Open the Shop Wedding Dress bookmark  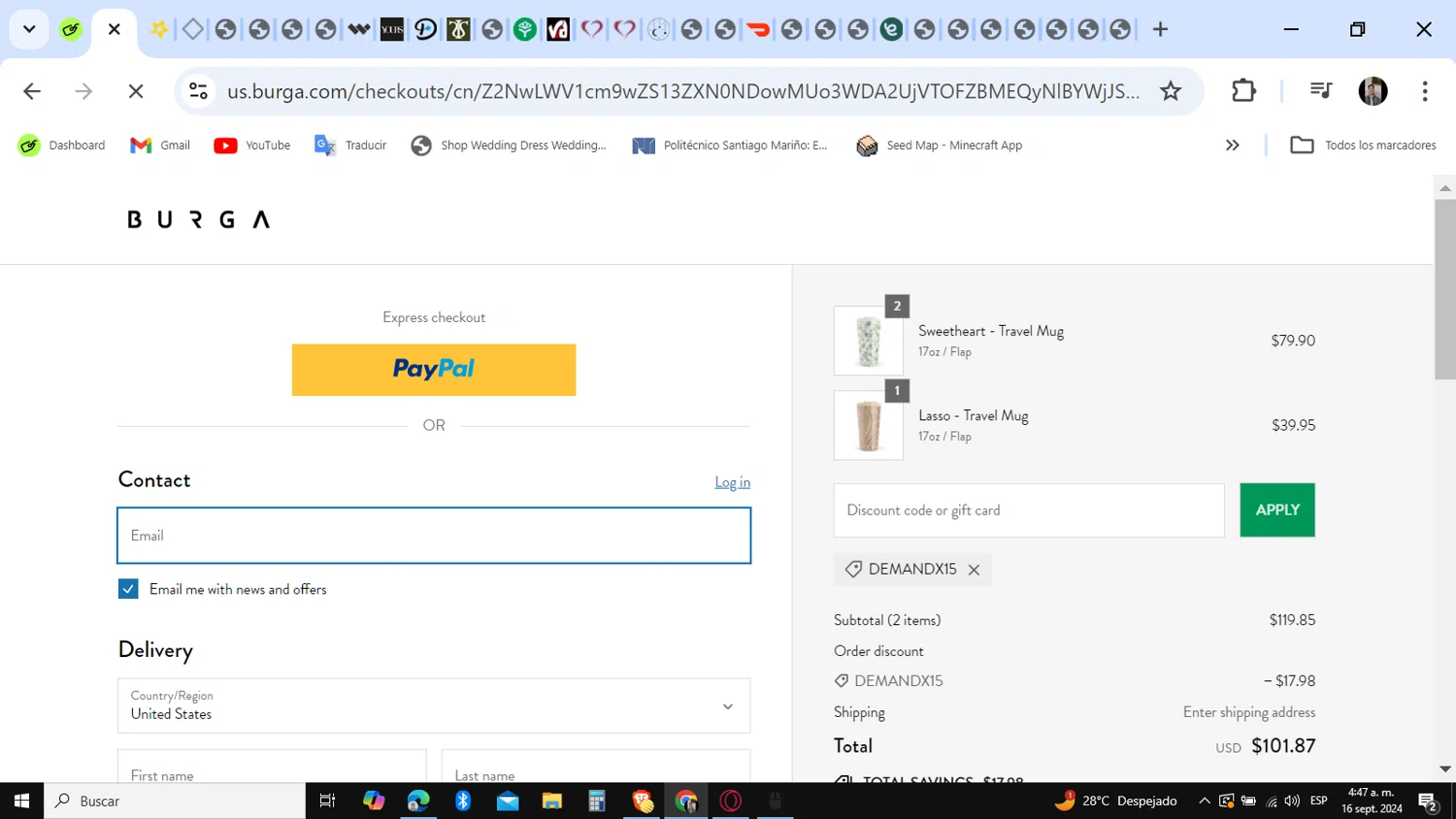510,146
